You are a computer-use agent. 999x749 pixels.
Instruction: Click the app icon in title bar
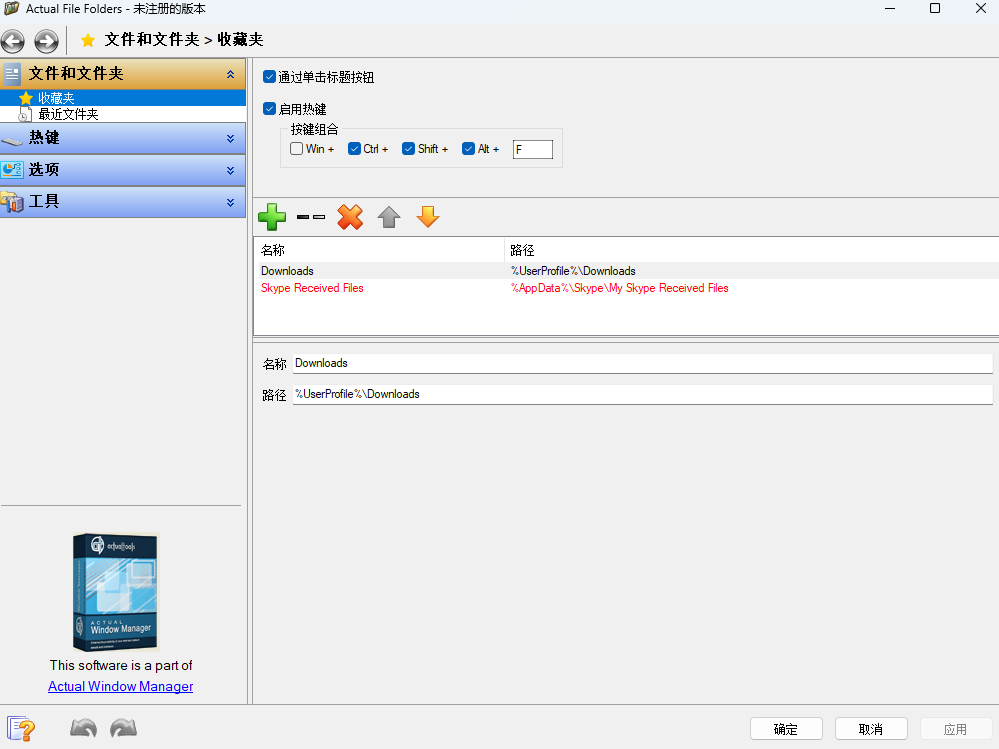(x=11, y=8)
